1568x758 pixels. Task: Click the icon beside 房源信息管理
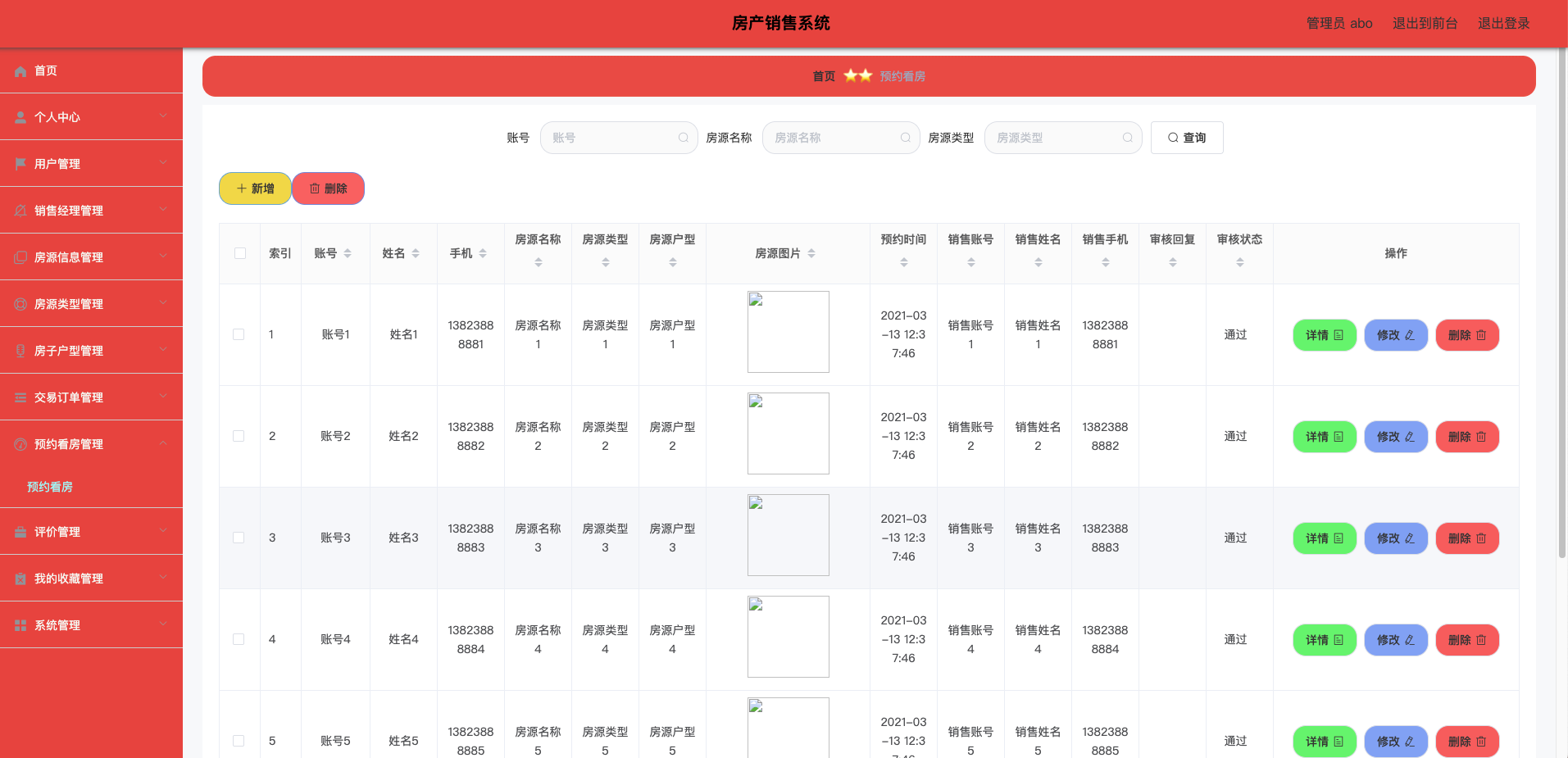pyautogui.click(x=20, y=258)
